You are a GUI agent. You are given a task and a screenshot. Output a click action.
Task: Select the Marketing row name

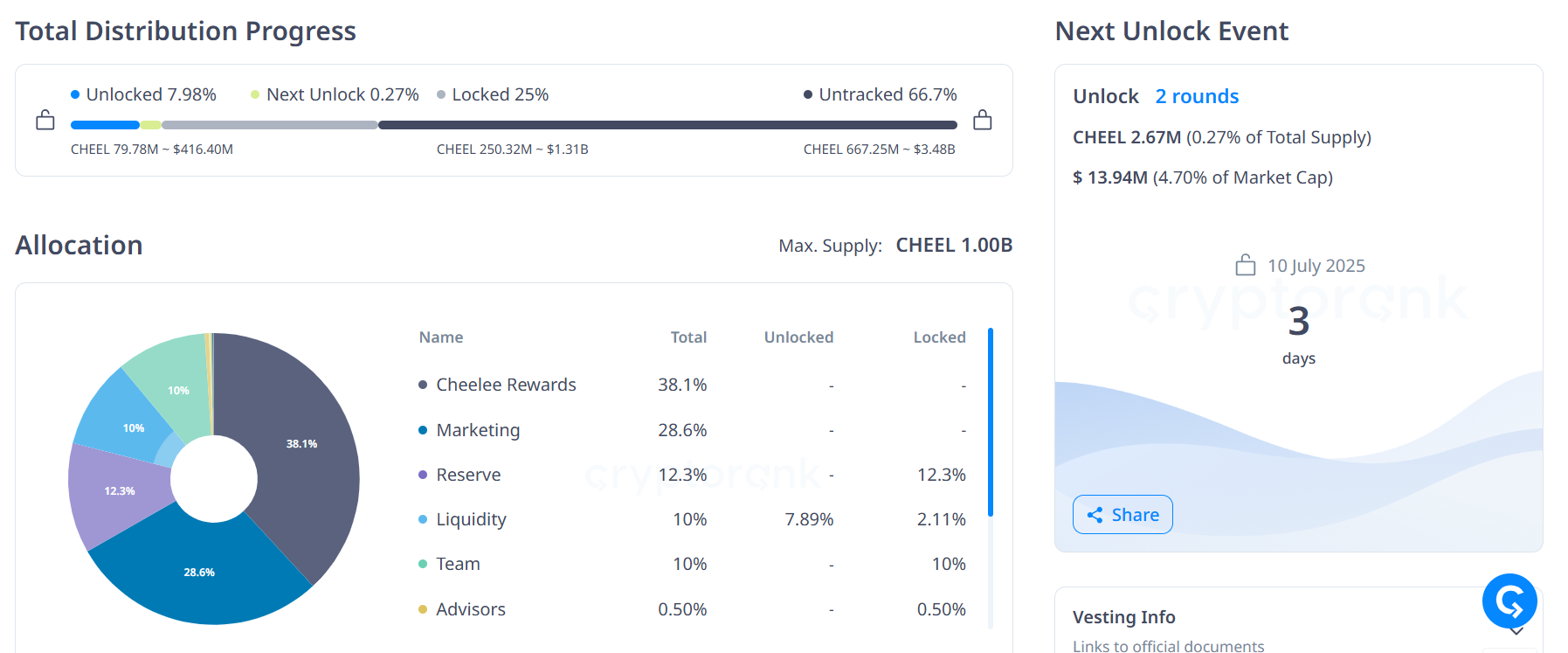[478, 430]
